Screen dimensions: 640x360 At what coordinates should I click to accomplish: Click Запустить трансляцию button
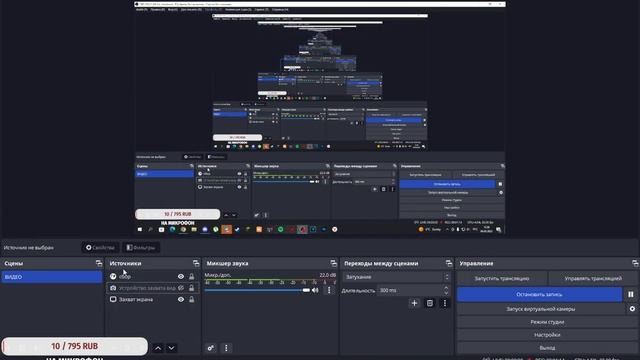point(502,278)
